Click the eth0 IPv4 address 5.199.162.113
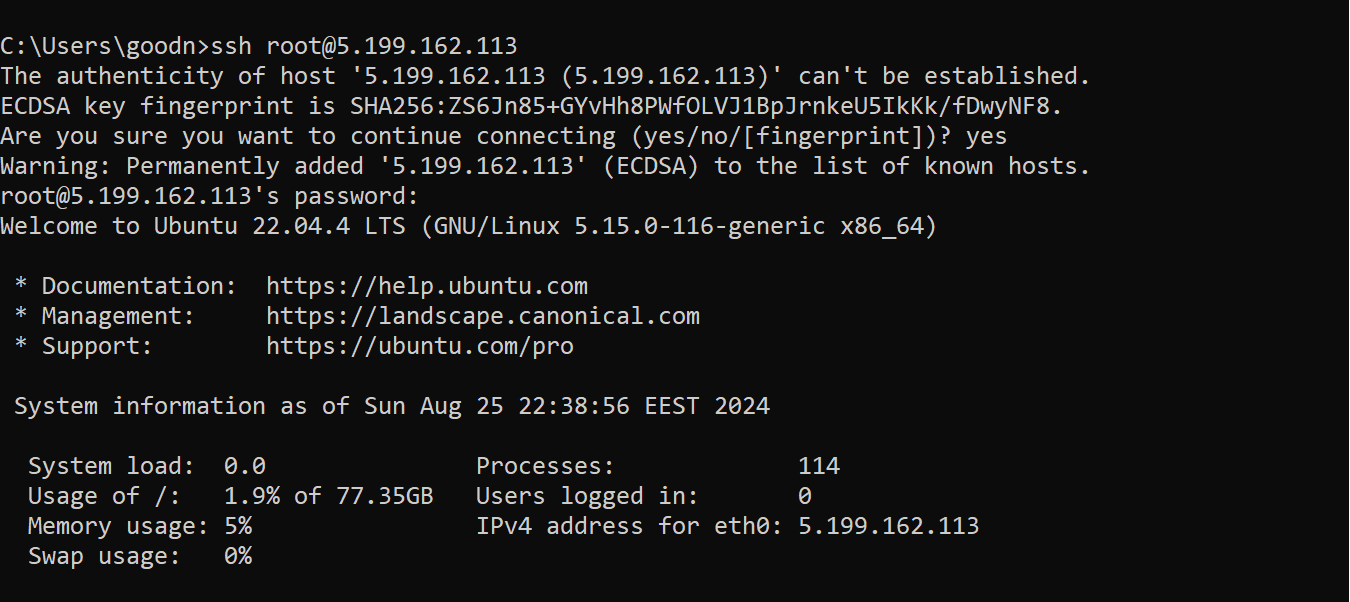The height and width of the screenshot is (602, 1350). click(x=888, y=526)
